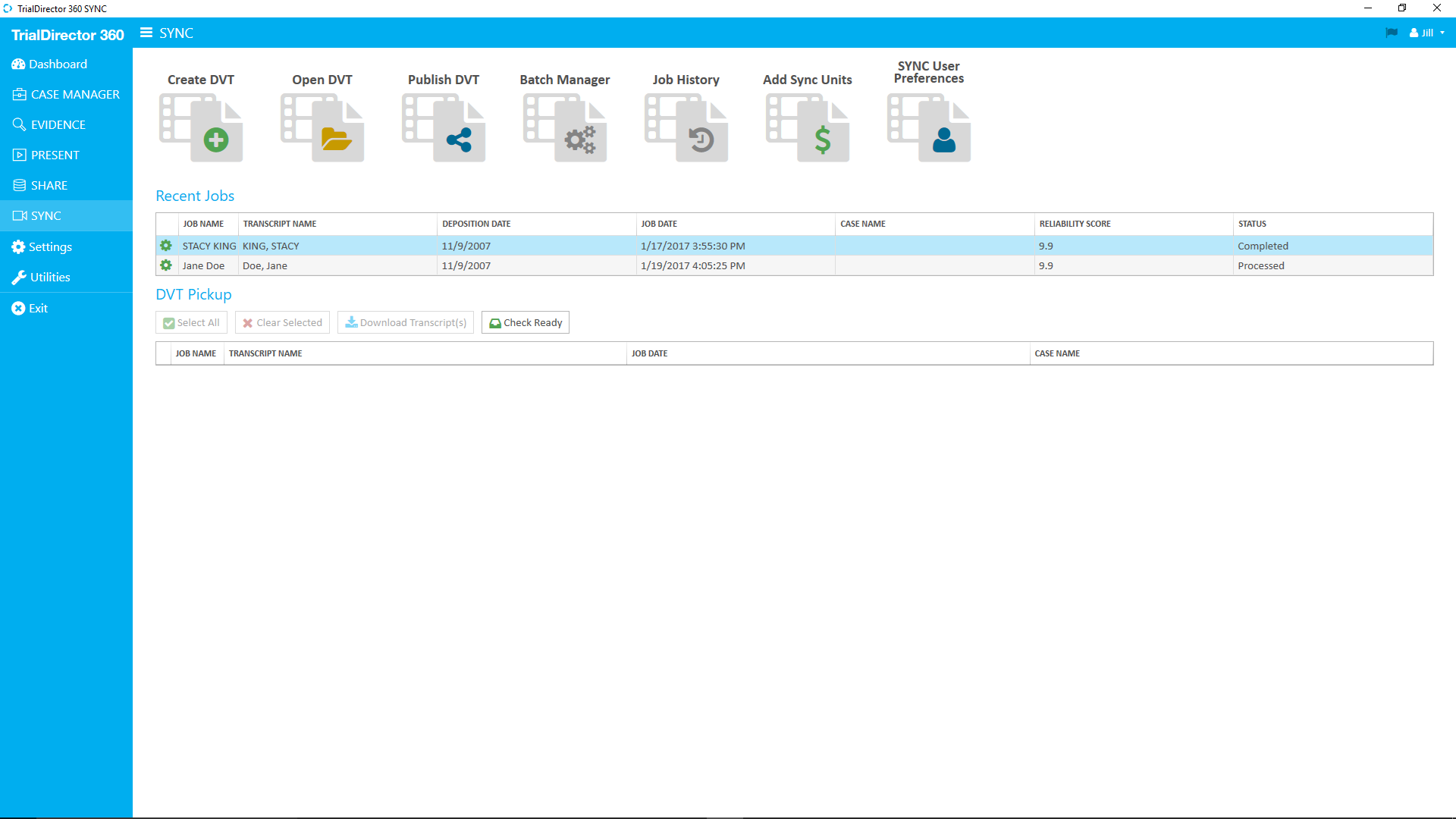
Task: Select the 'Jane Doe' job name cell
Action: [x=209, y=265]
